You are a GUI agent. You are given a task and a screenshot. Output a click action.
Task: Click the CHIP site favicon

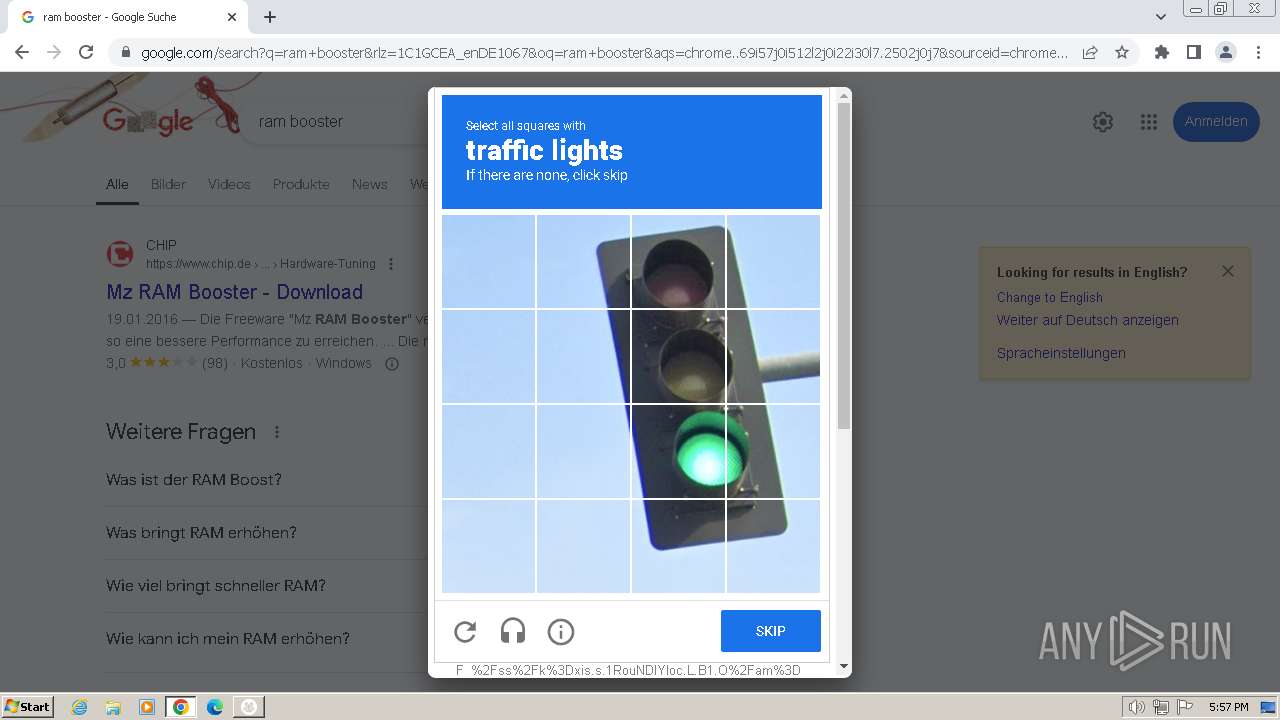tap(120, 254)
